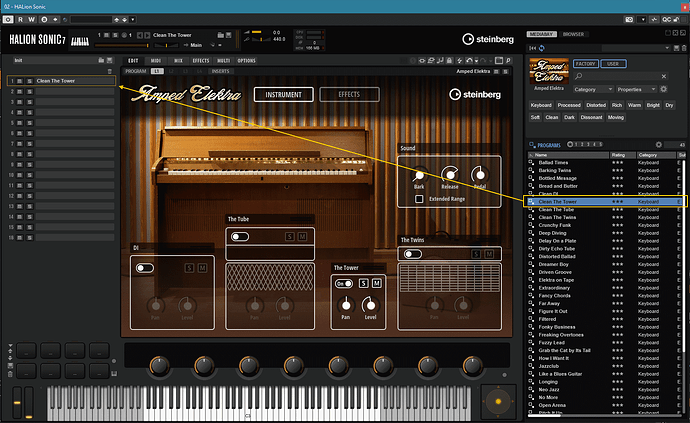Load multi via folder icon next to Init
690x423 pixels.
coord(101,60)
